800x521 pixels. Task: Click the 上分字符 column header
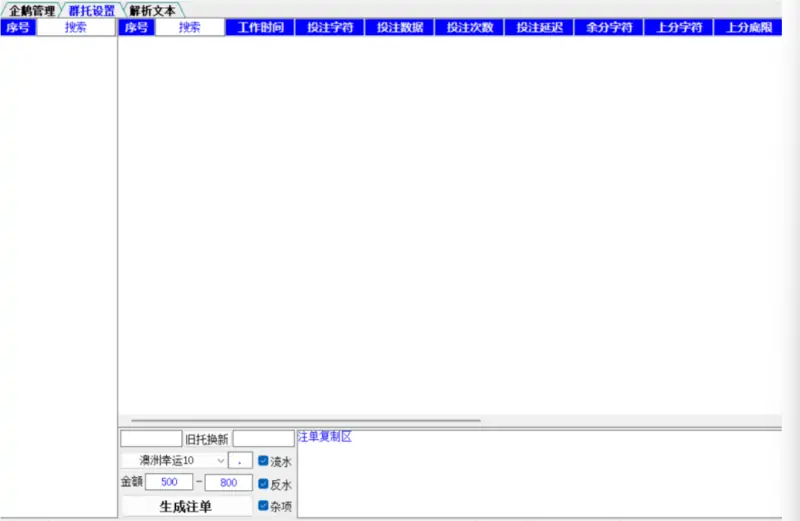pos(680,28)
